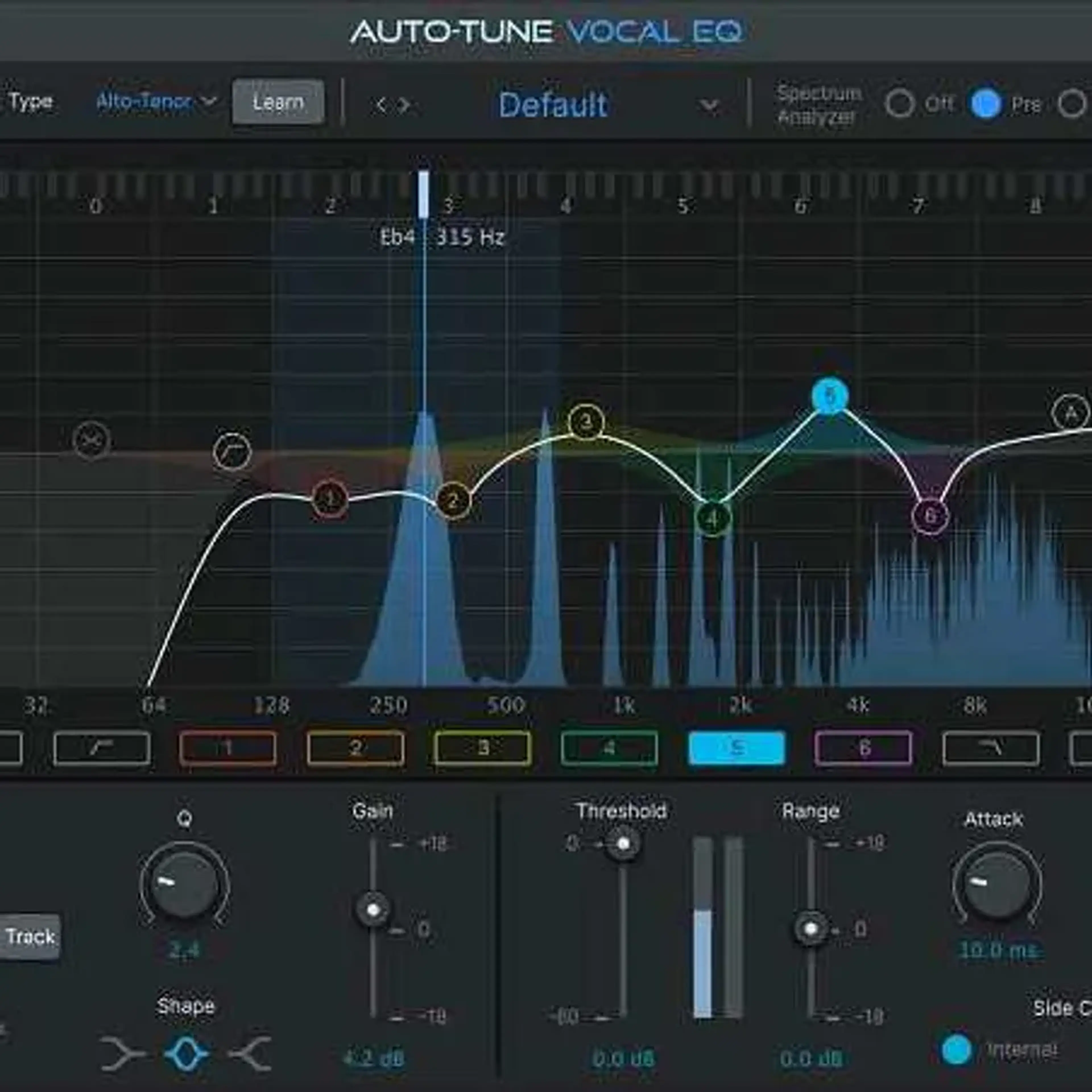This screenshot has width=1092, height=1092.
Task: Select purple band node 6 on graph
Action: [x=930, y=515]
